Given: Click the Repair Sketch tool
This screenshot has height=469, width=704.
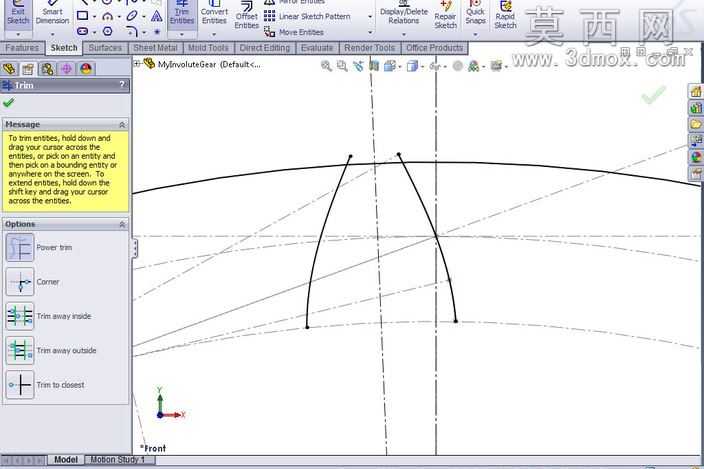Looking at the screenshot, I should [445, 16].
